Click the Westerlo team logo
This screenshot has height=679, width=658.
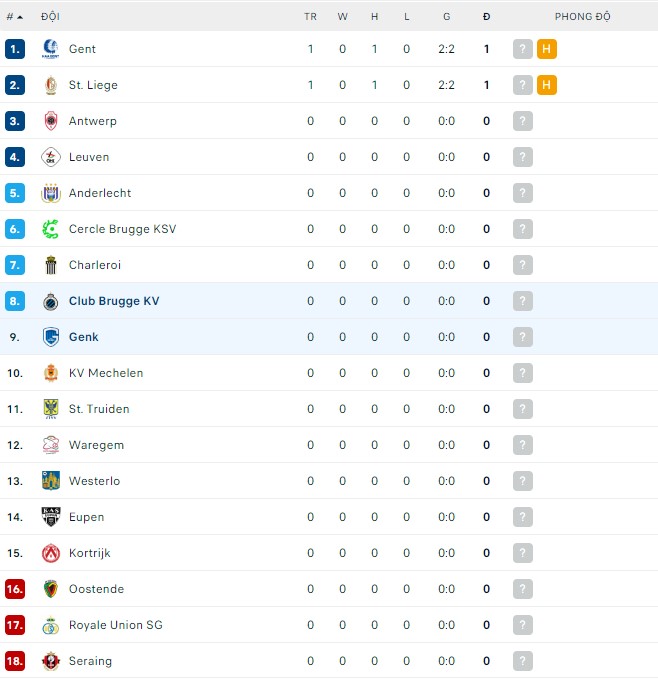pyautogui.click(x=51, y=481)
